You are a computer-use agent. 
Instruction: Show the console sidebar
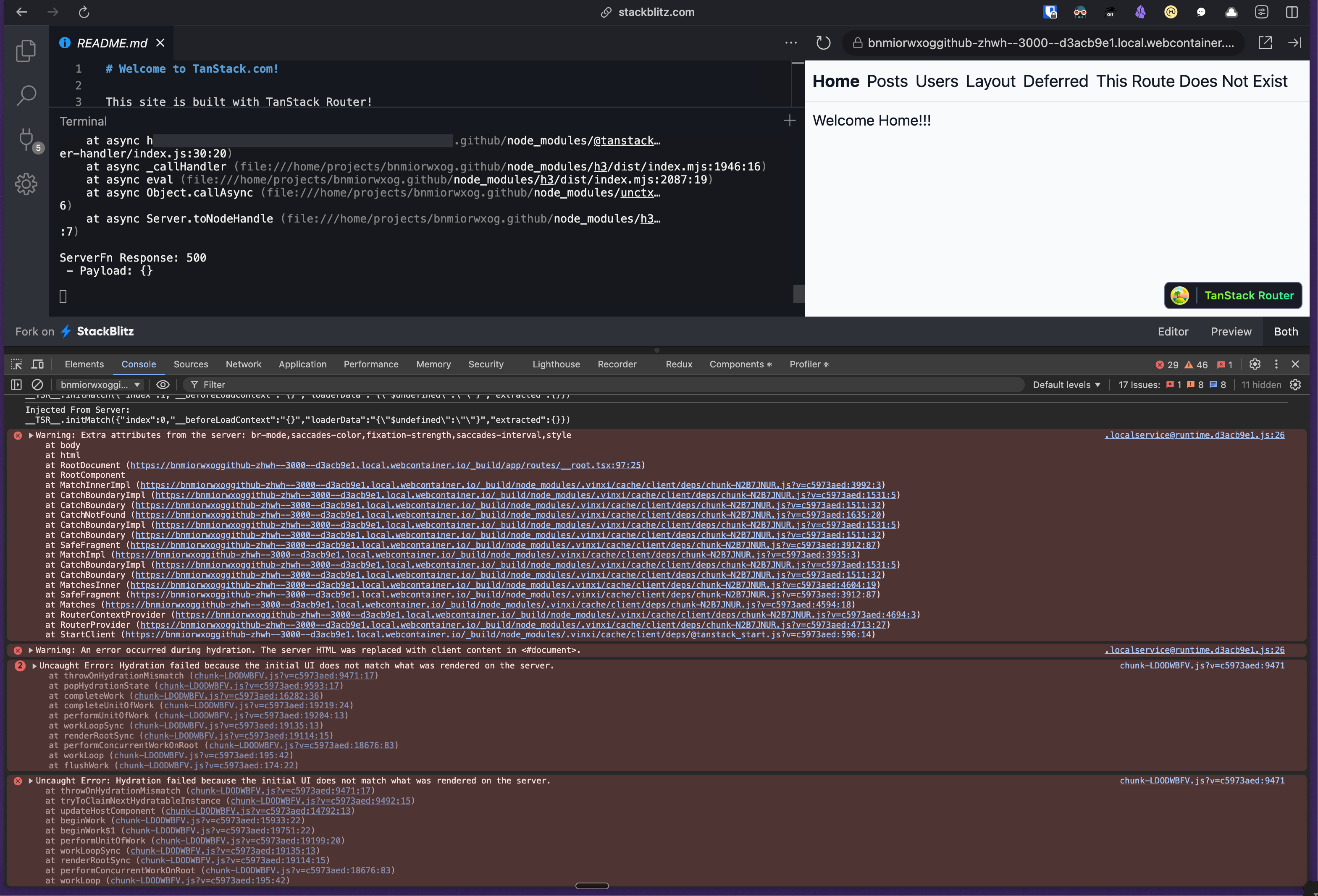pyautogui.click(x=16, y=385)
